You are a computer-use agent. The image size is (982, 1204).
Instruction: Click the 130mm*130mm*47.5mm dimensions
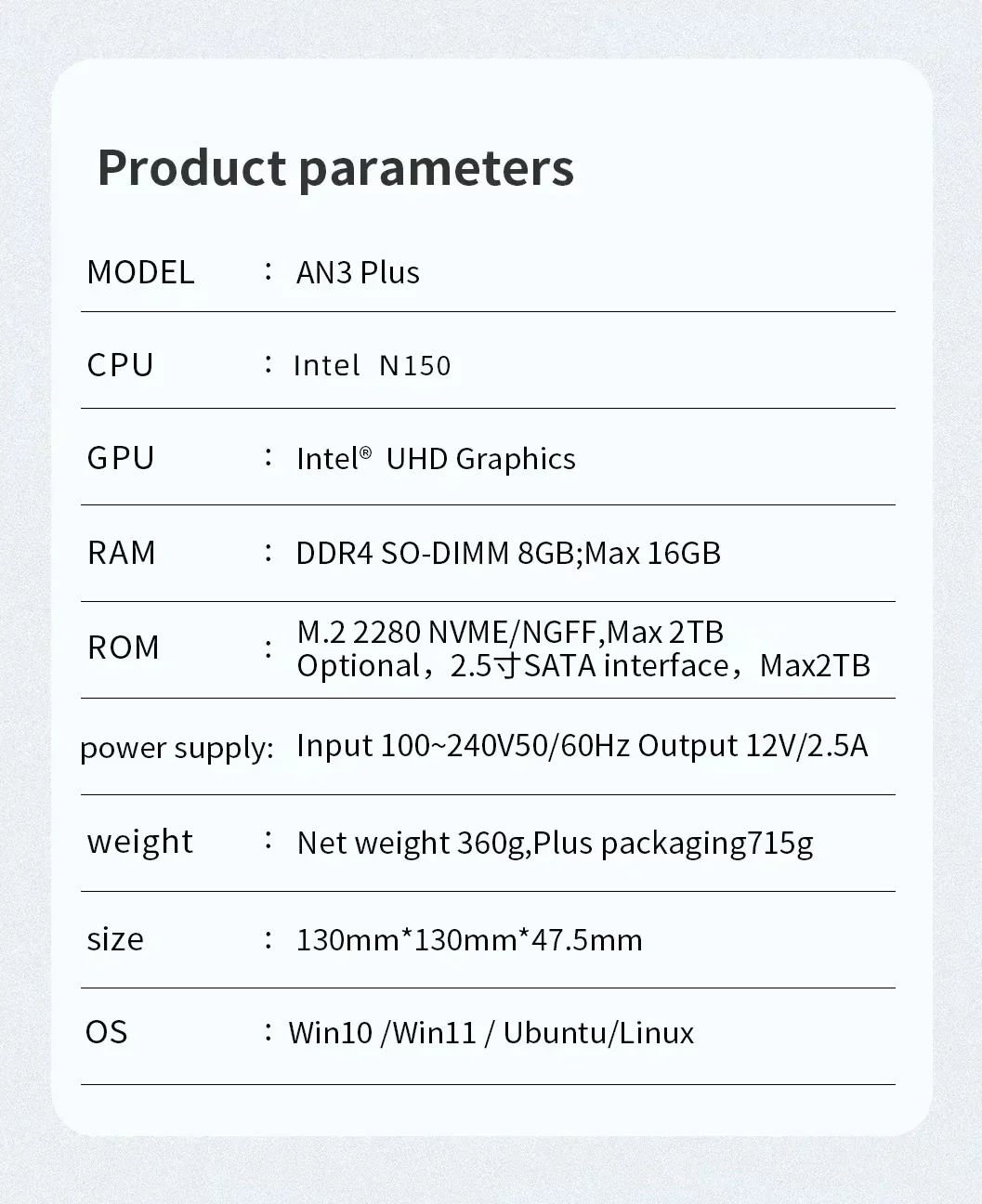tap(469, 940)
